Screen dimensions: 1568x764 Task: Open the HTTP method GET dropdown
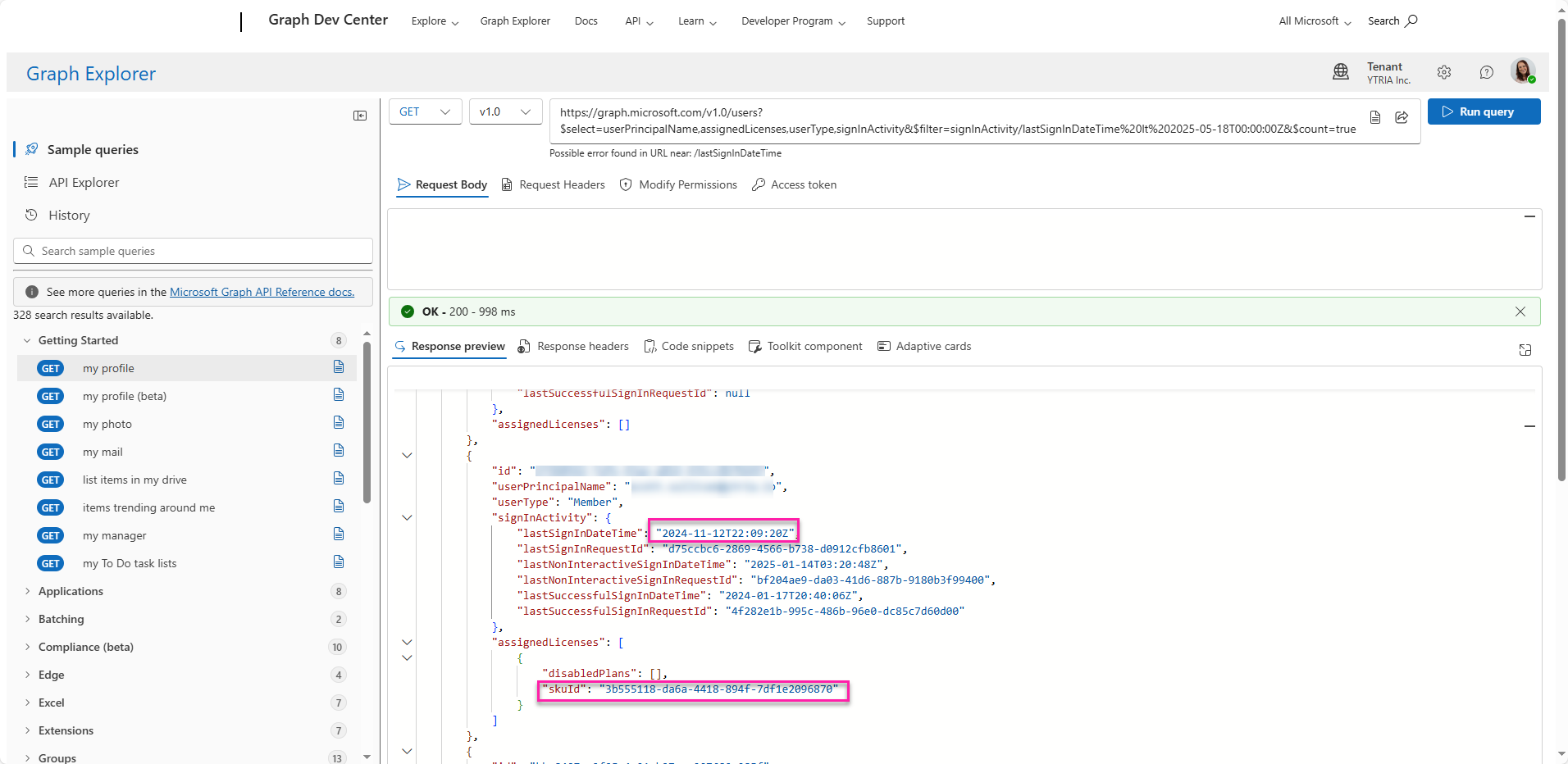(425, 111)
